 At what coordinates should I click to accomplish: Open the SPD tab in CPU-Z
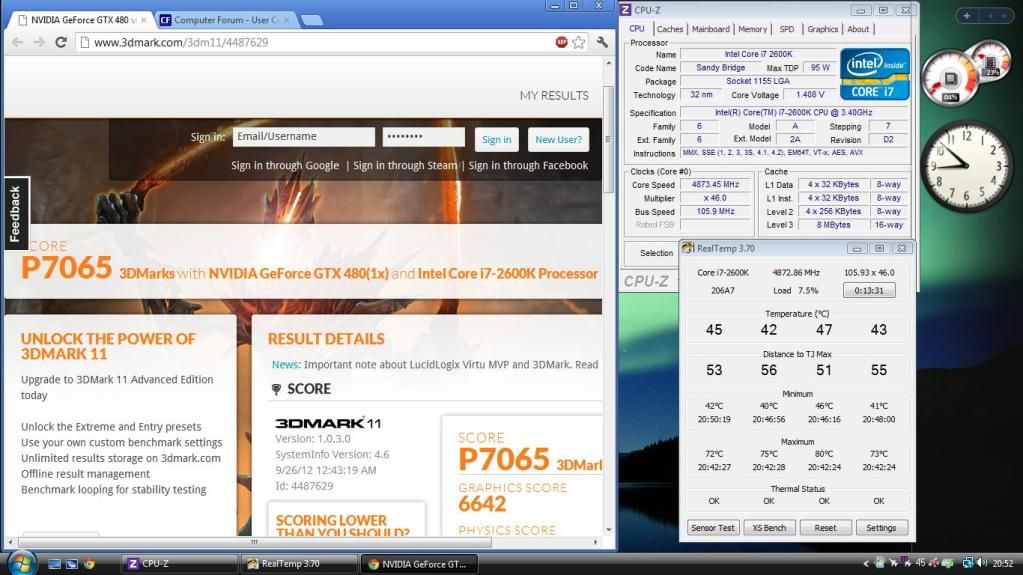(787, 29)
